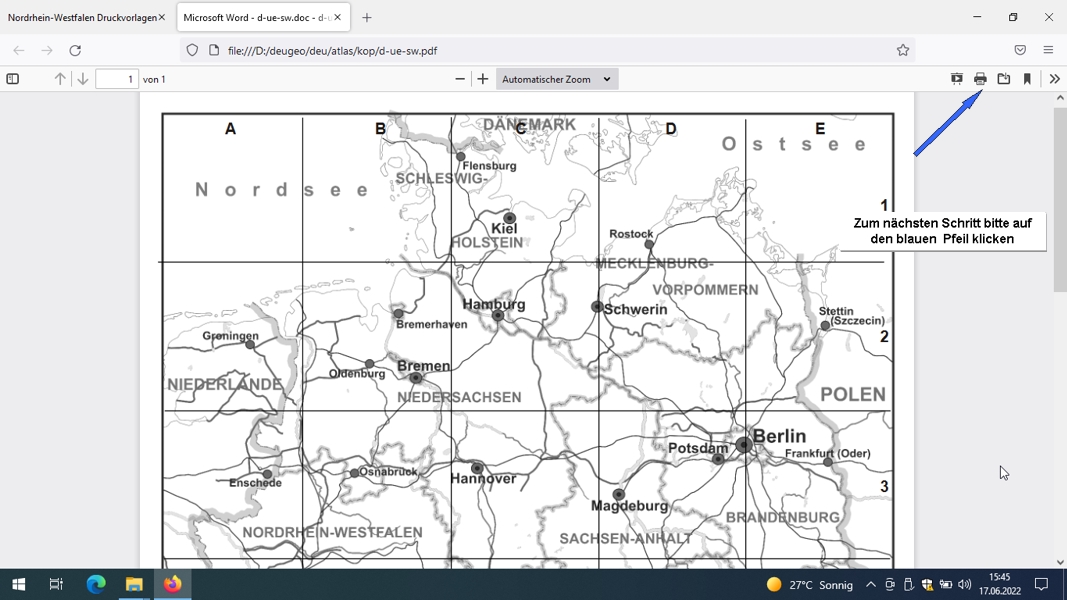Zoom out with the minus button
The width and height of the screenshot is (1067, 600).
460,79
